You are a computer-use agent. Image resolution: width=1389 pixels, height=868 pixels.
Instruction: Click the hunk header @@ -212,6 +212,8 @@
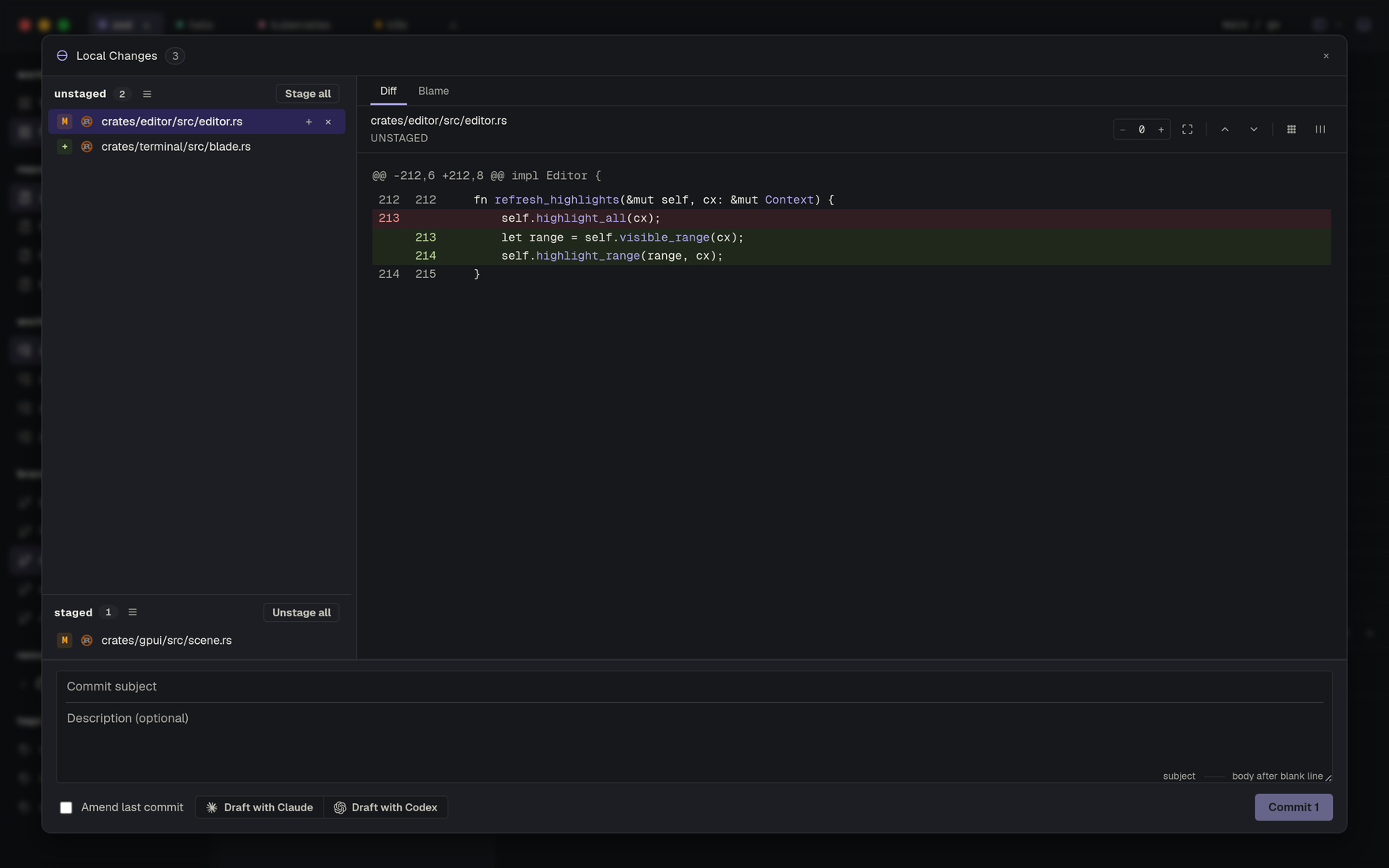tap(487, 176)
